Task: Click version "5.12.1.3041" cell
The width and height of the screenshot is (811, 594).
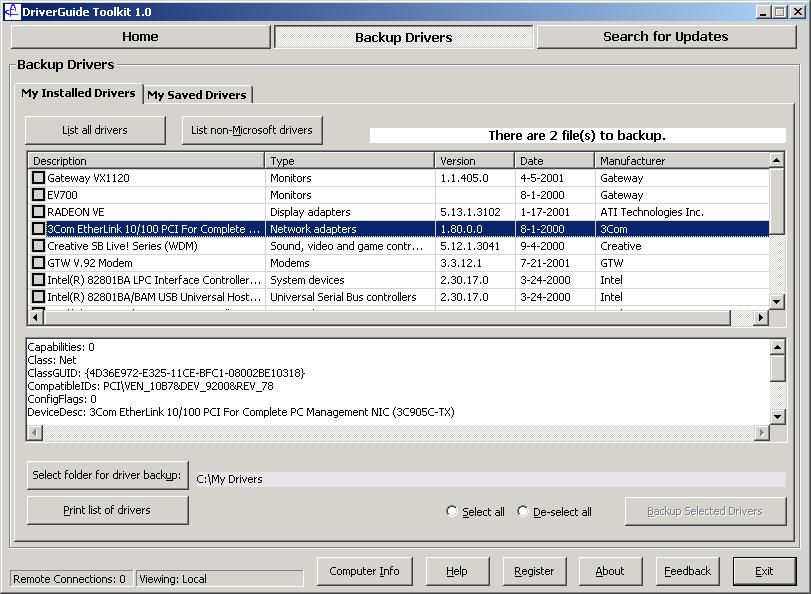Action: [x=475, y=246]
